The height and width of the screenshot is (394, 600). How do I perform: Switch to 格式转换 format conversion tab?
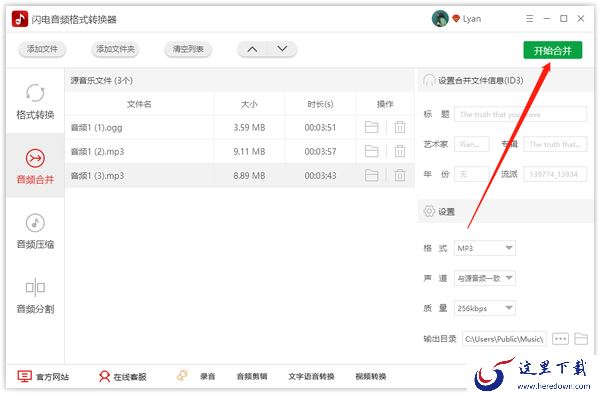pos(35,101)
